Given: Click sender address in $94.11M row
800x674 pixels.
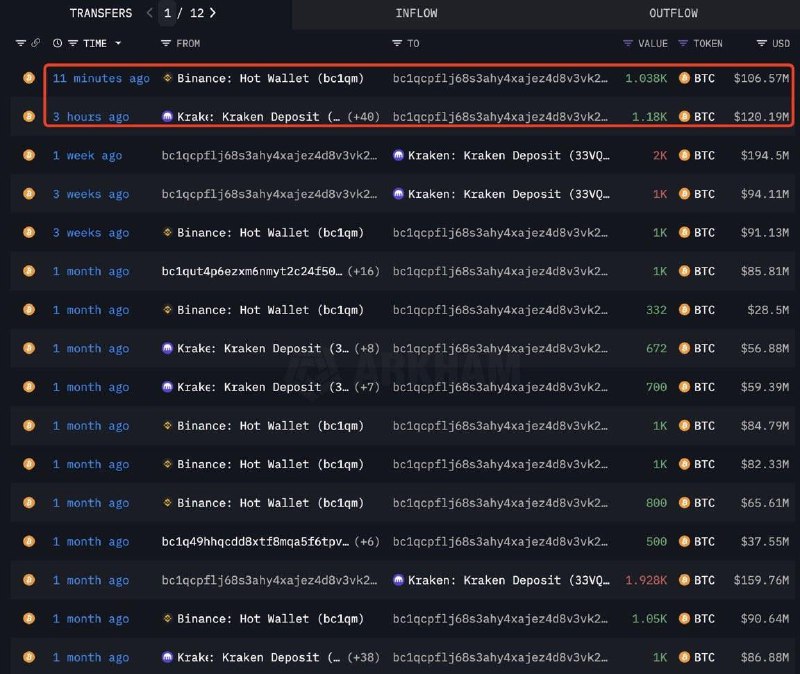Looking at the screenshot, I should pos(269,194).
